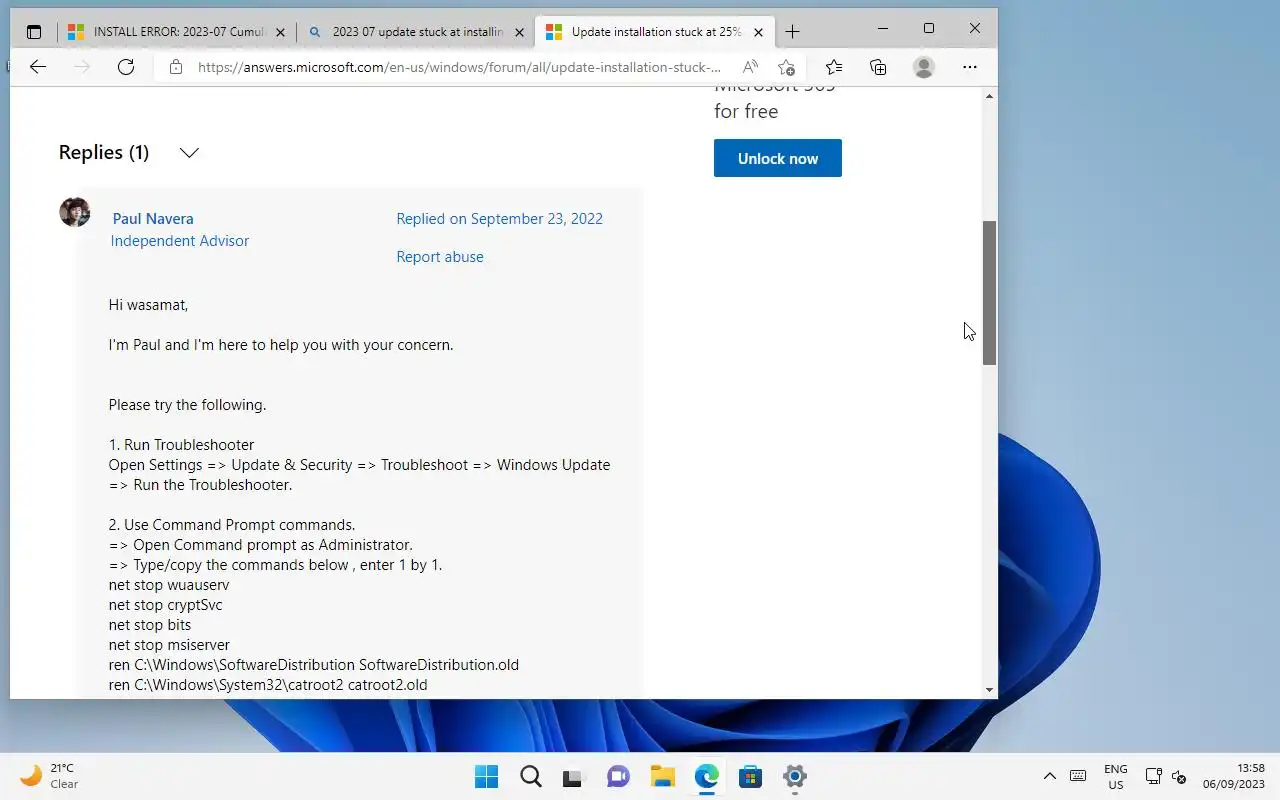Open the touch keyboard tray icon
This screenshot has width=1280, height=800.
pyautogui.click(x=1078, y=776)
